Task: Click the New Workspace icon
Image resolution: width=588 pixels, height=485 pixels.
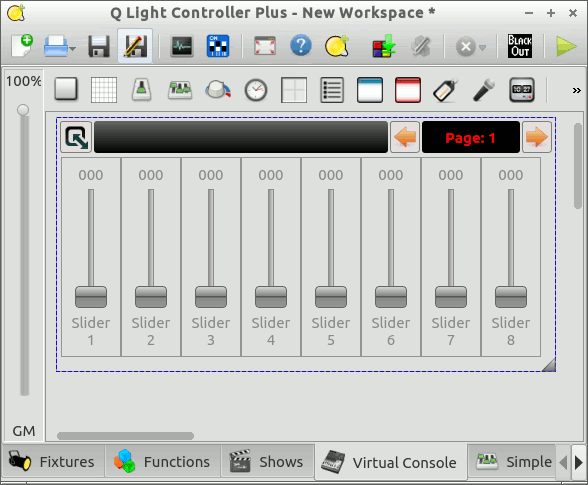Action: point(22,46)
